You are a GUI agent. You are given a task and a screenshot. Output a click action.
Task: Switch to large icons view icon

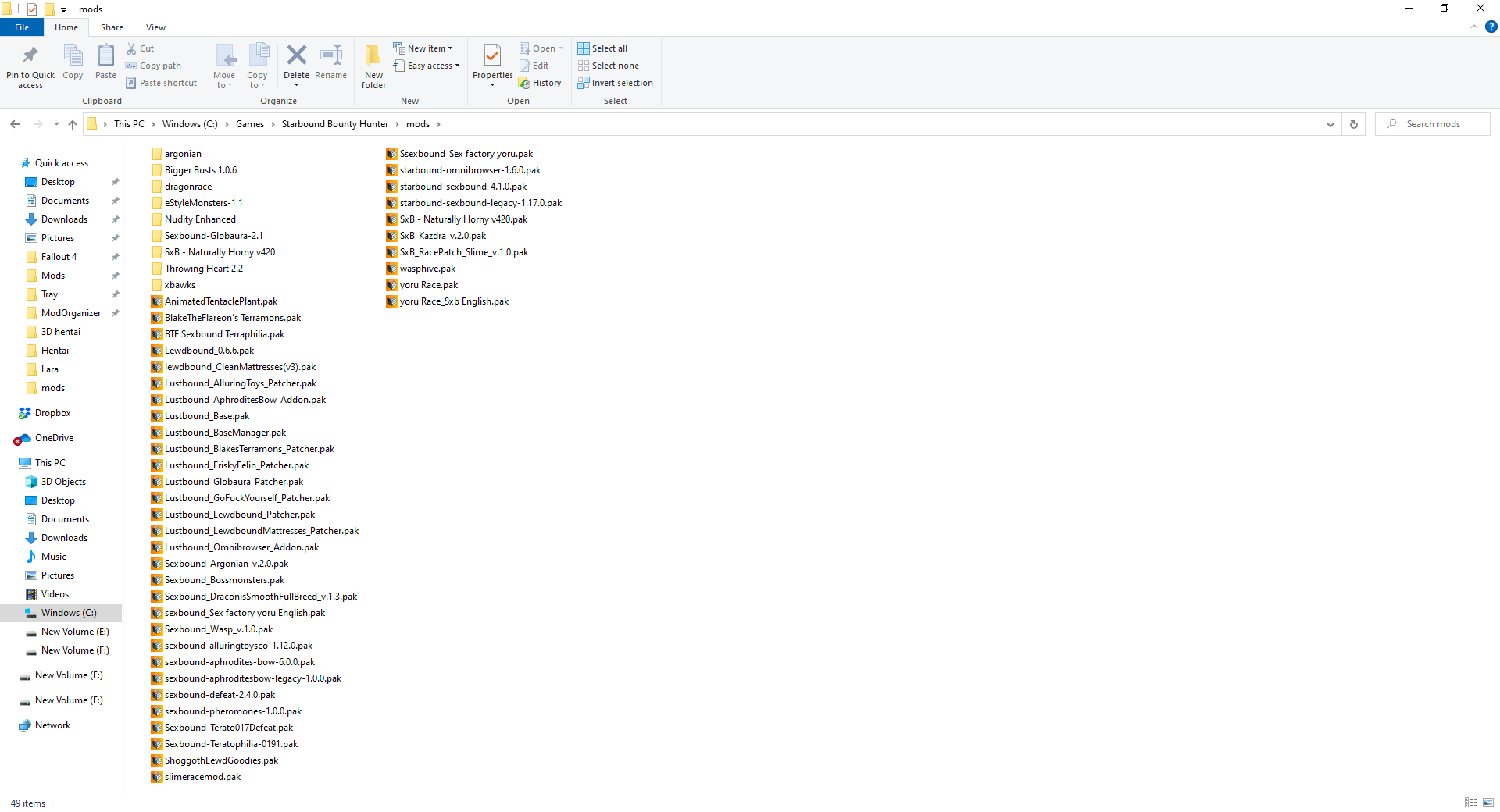coord(1488,803)
